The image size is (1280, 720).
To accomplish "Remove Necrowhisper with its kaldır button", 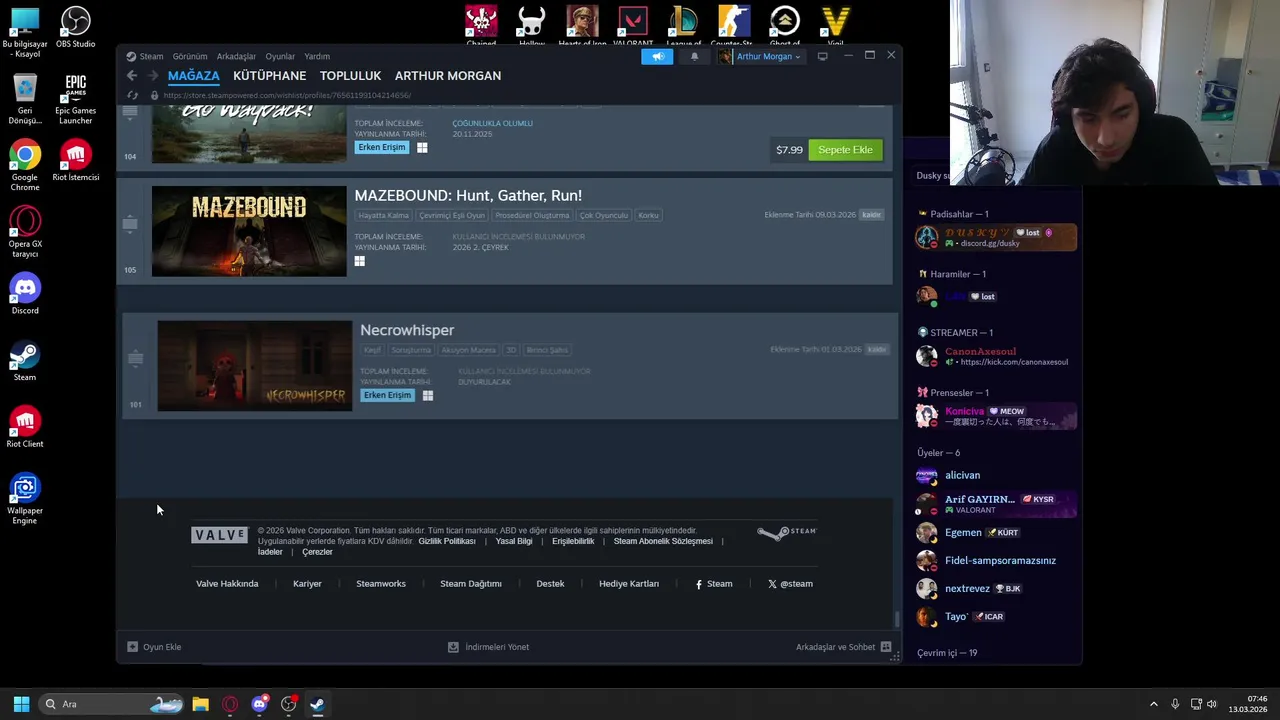I will point(877,350).
